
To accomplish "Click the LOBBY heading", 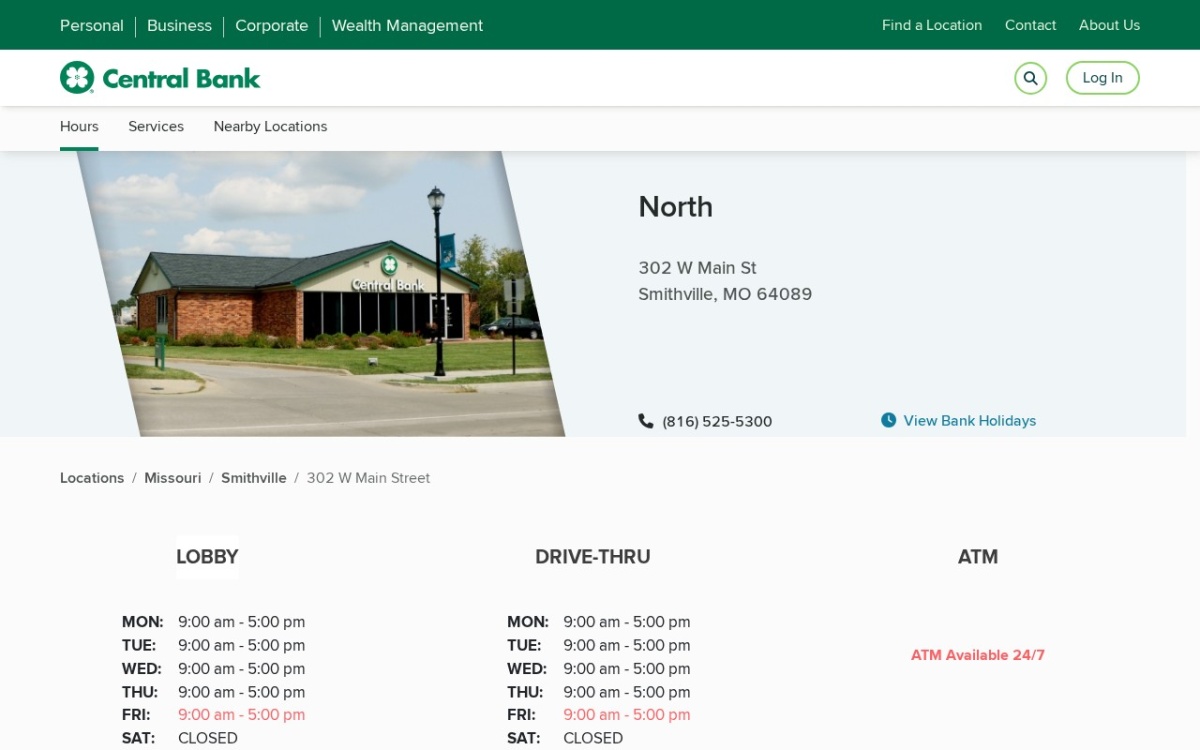I will coord(207,557).
